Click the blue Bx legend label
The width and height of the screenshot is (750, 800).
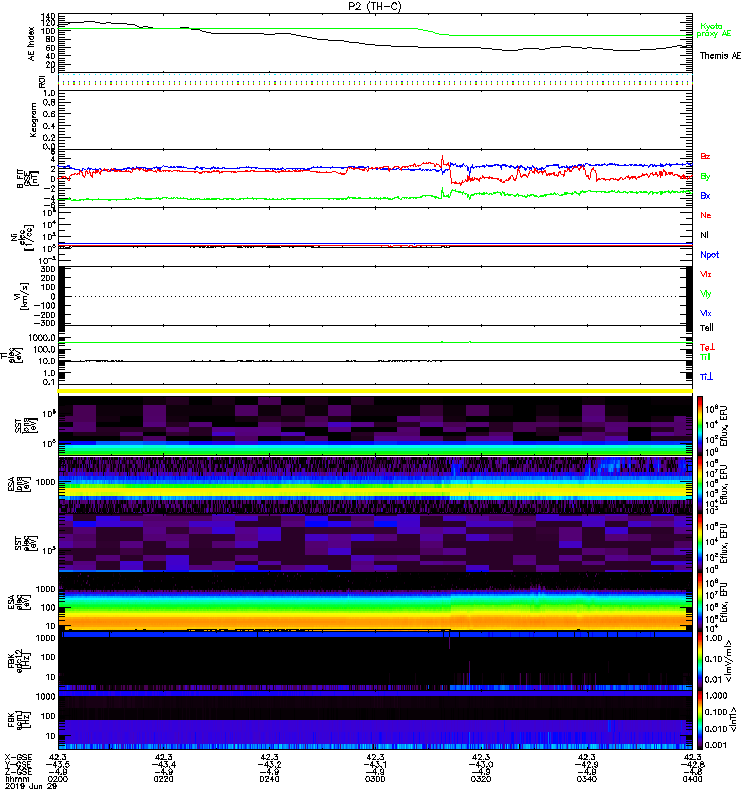(705, 195)
